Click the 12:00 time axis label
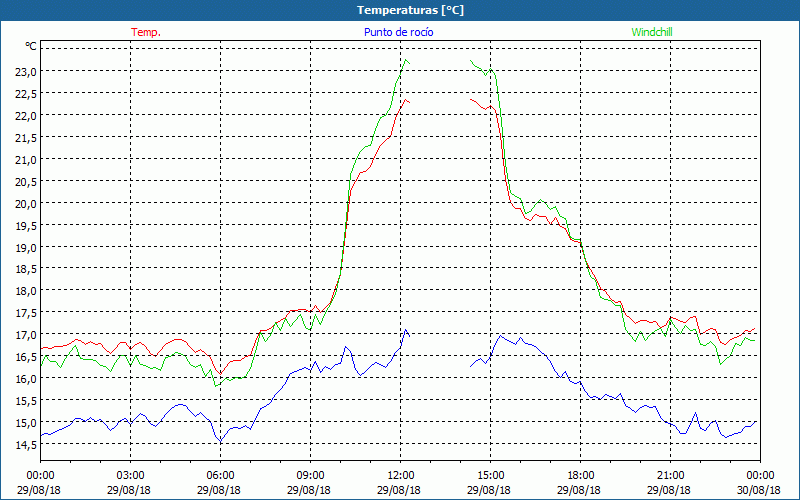 pos(401,476)
